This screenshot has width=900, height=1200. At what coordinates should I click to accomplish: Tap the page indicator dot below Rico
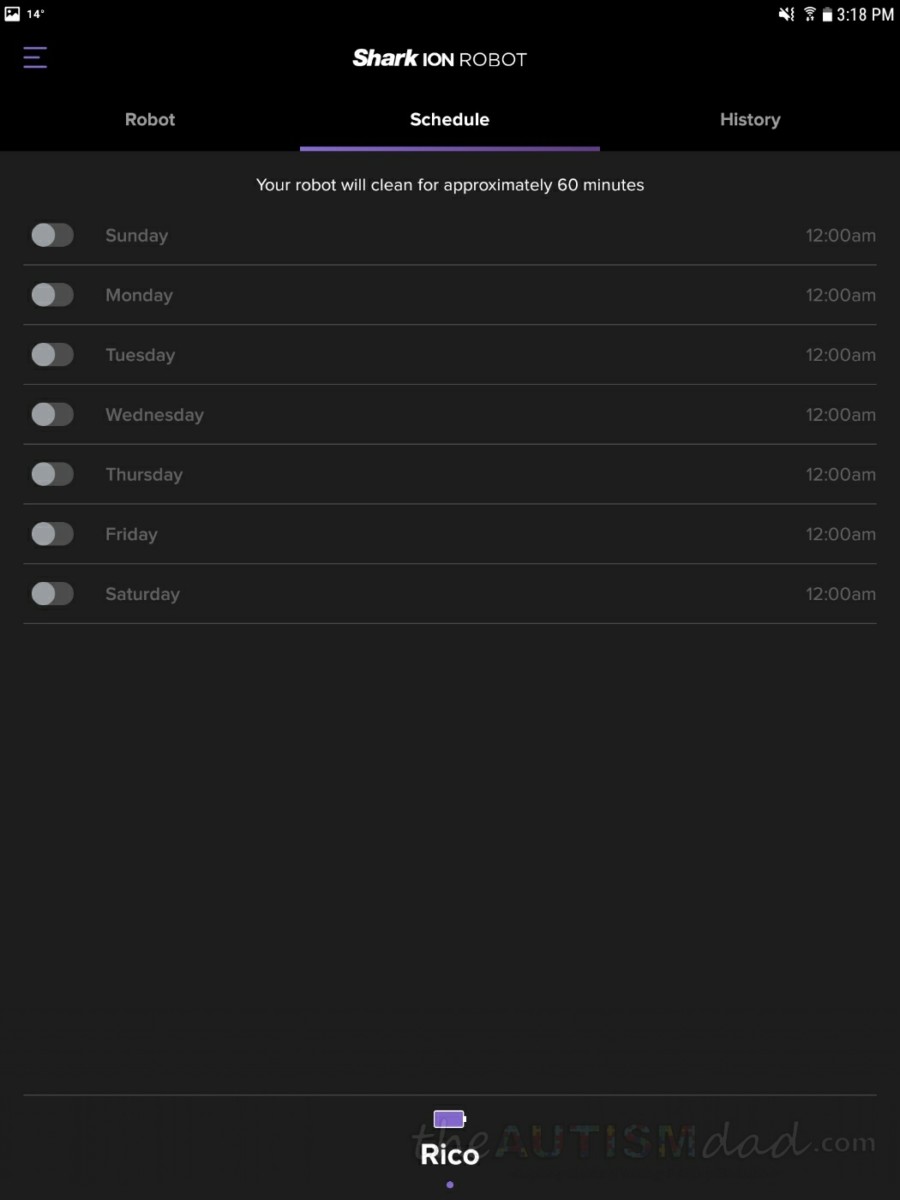(x=450, y=1185)
